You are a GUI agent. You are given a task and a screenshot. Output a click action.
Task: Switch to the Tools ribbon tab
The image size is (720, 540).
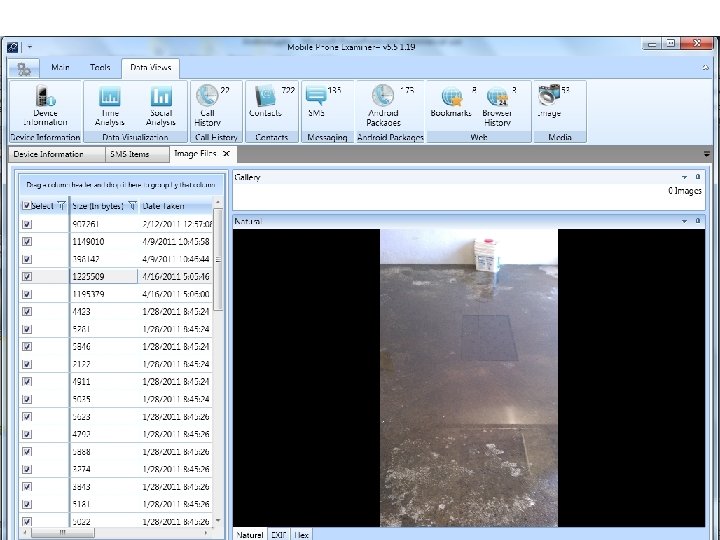pyautogui.click(x=100, y=68)
